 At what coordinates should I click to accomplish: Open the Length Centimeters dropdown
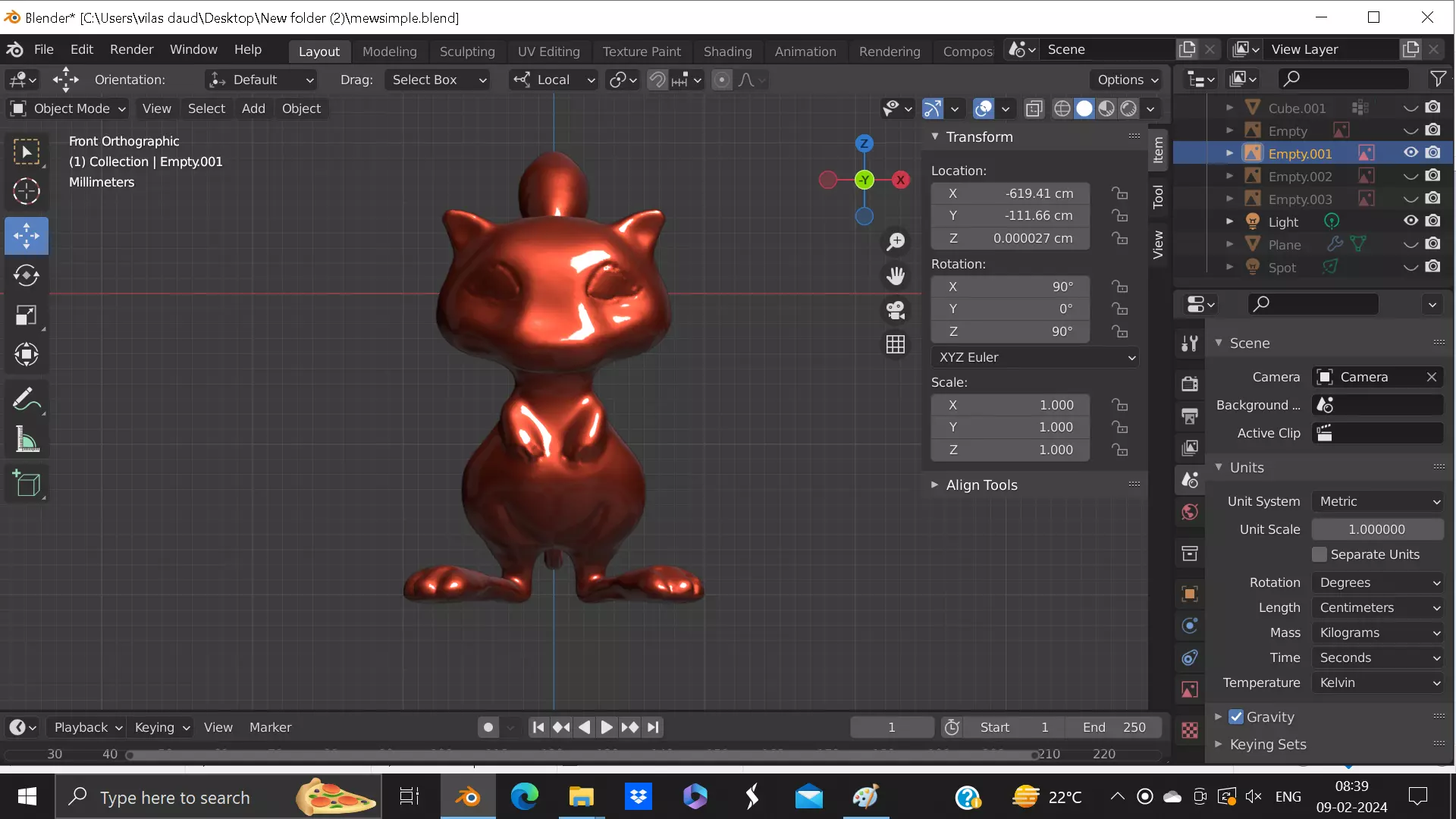pyautogui.click(x=1378, y=607)
